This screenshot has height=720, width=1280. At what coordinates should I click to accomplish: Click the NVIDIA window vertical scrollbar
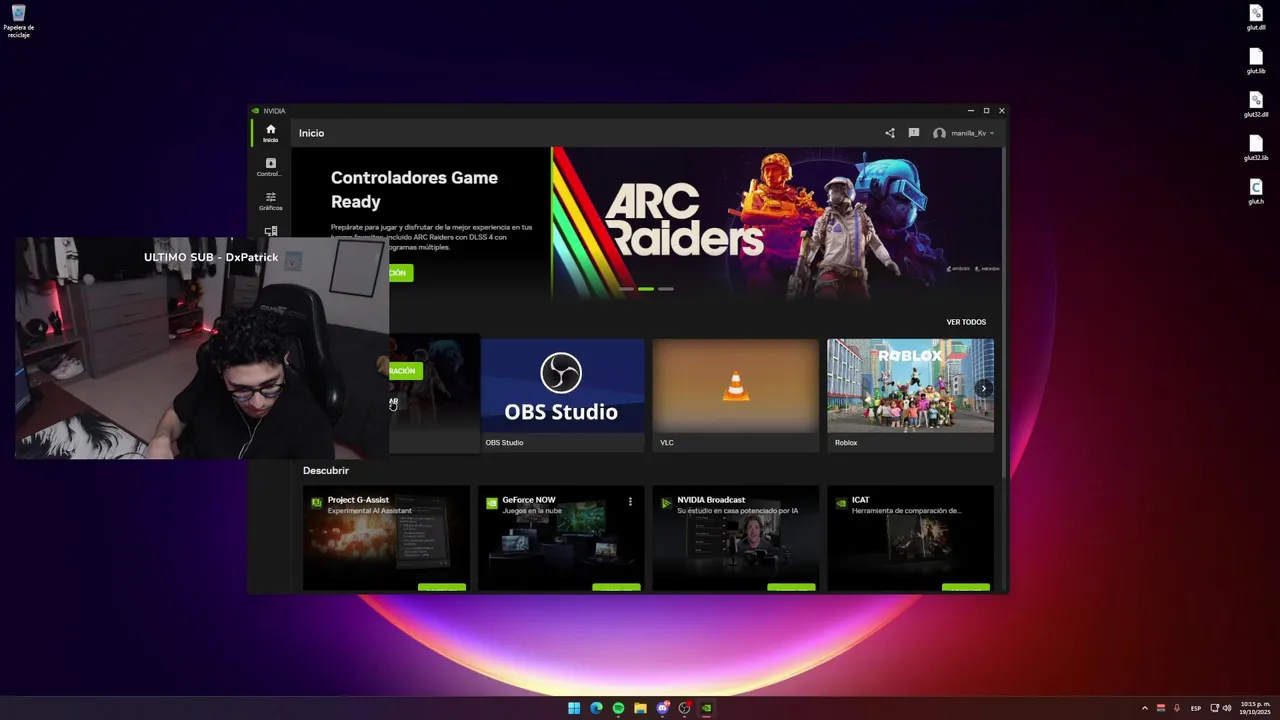(1004, 313)
